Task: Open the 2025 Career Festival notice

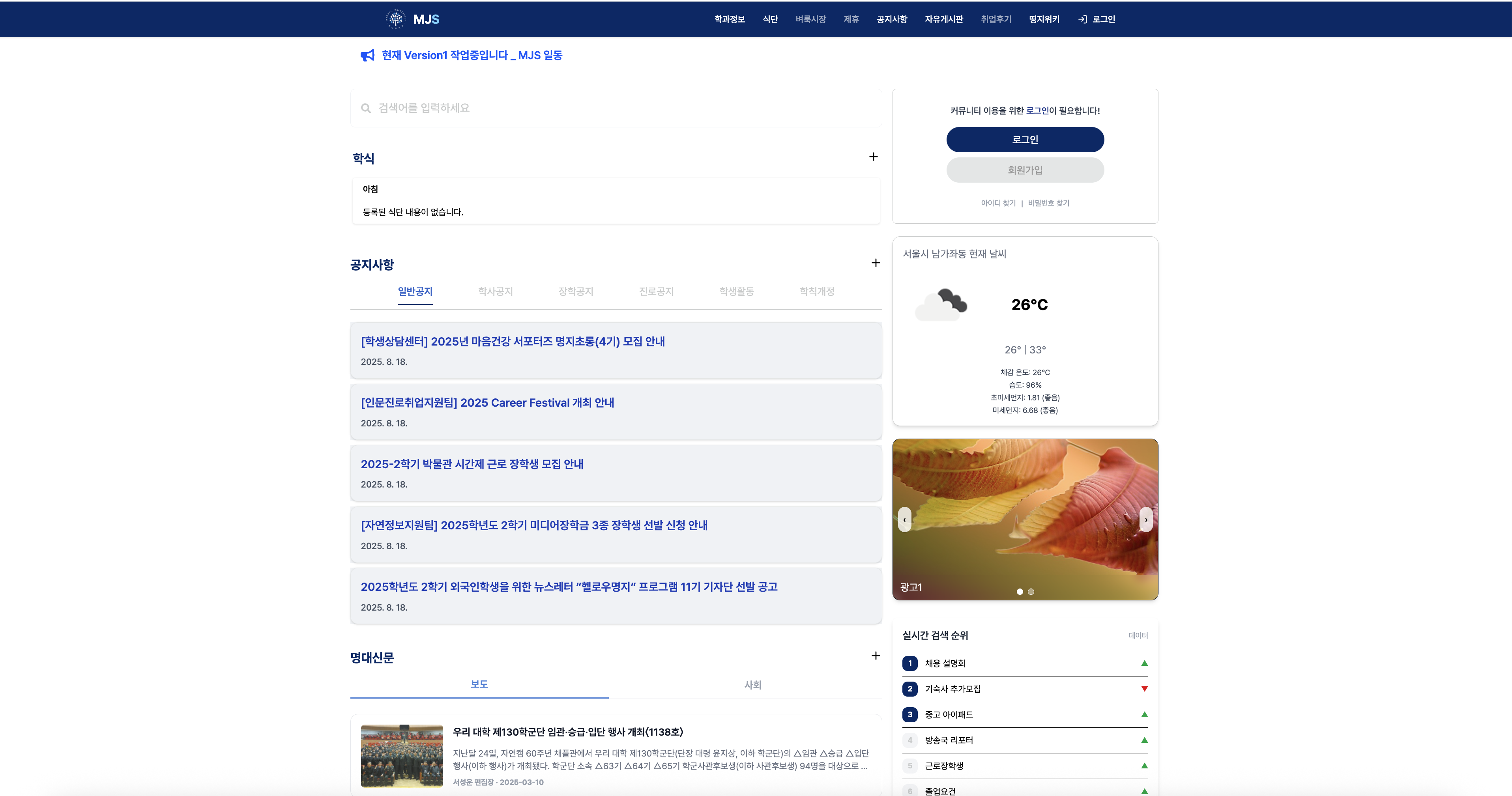Action: tap(487, 403)
